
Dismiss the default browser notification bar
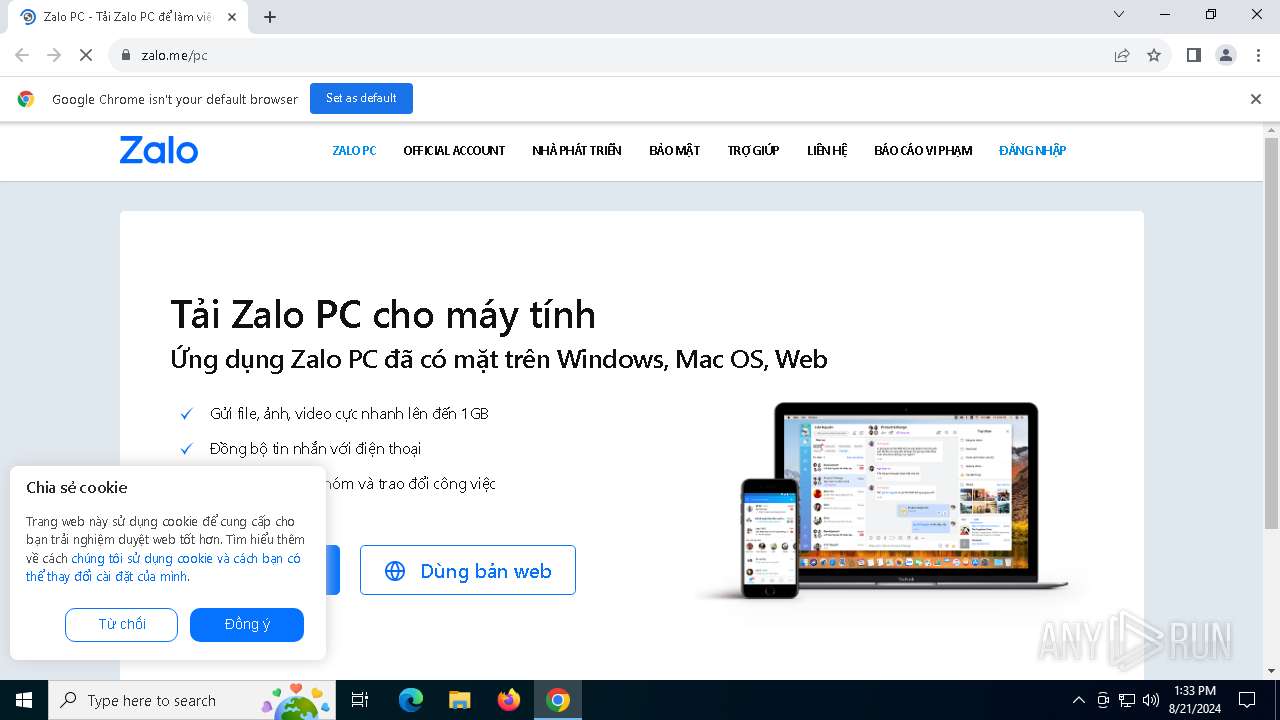pyautogui.click(x=1256, y=99)
